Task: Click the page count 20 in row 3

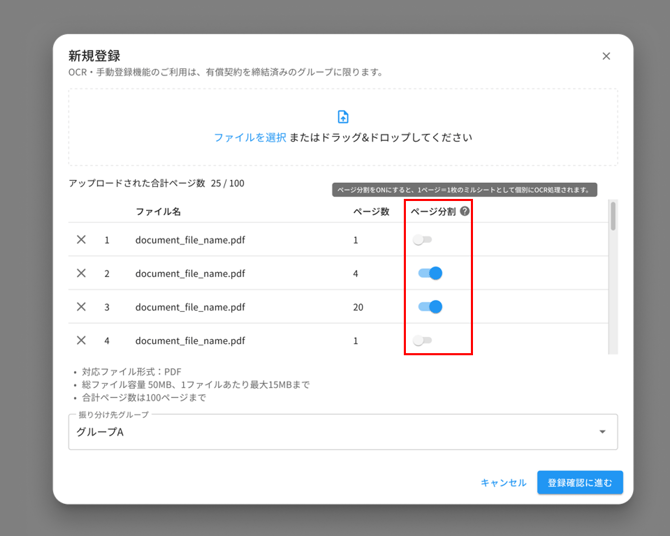Action: pyautogui.click(x=358, y=307)
